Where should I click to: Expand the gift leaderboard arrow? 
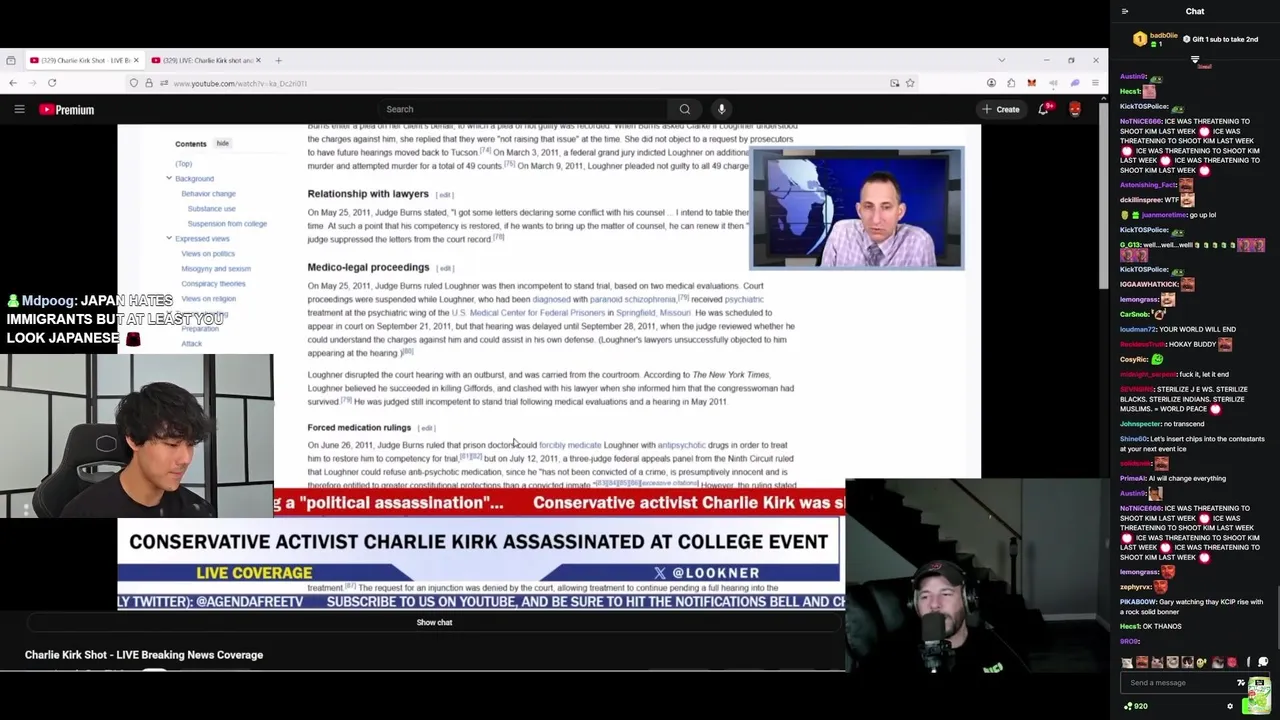tap(1195, 60)
